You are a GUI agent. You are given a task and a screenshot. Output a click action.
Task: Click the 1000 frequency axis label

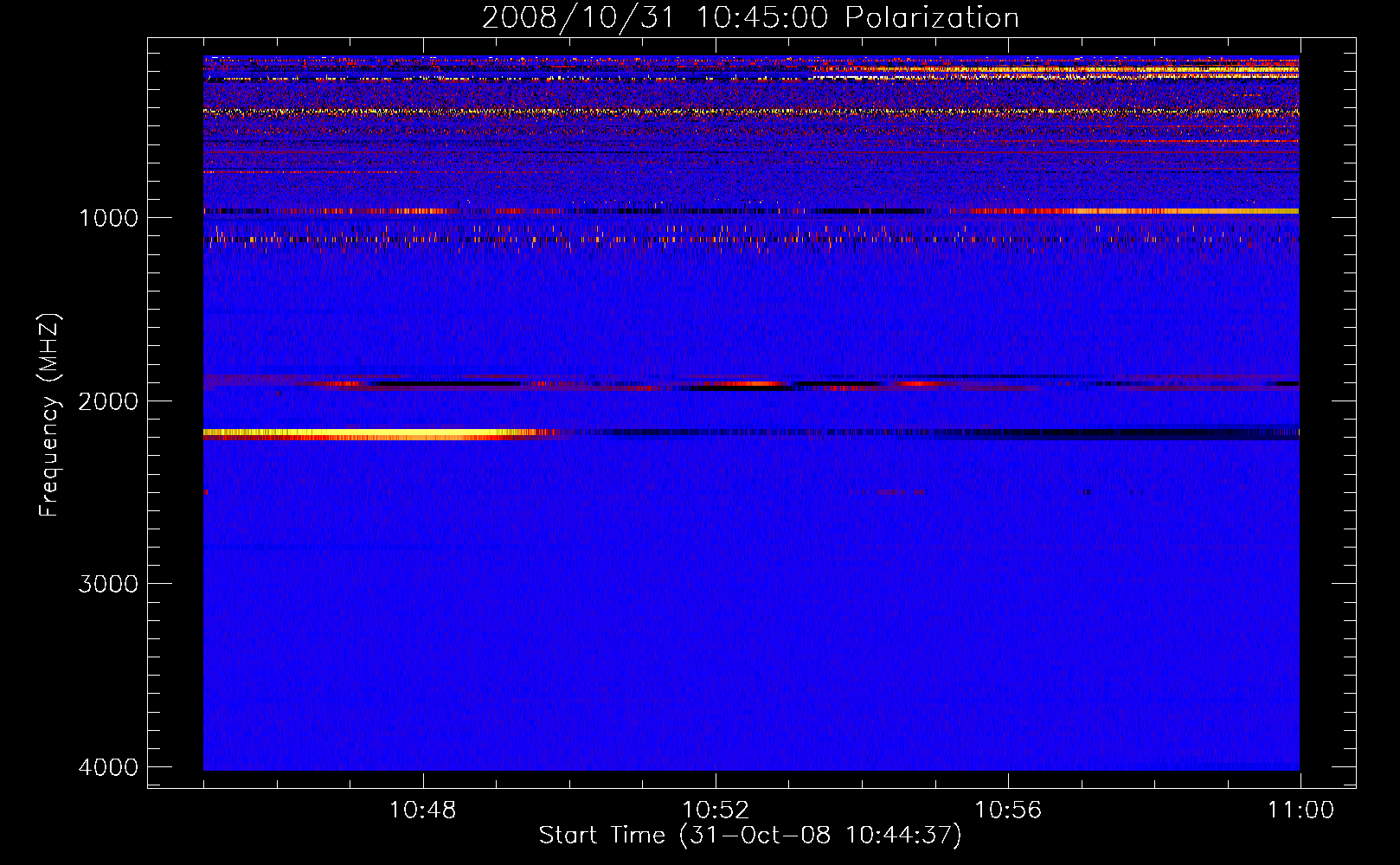pos(108,218)
